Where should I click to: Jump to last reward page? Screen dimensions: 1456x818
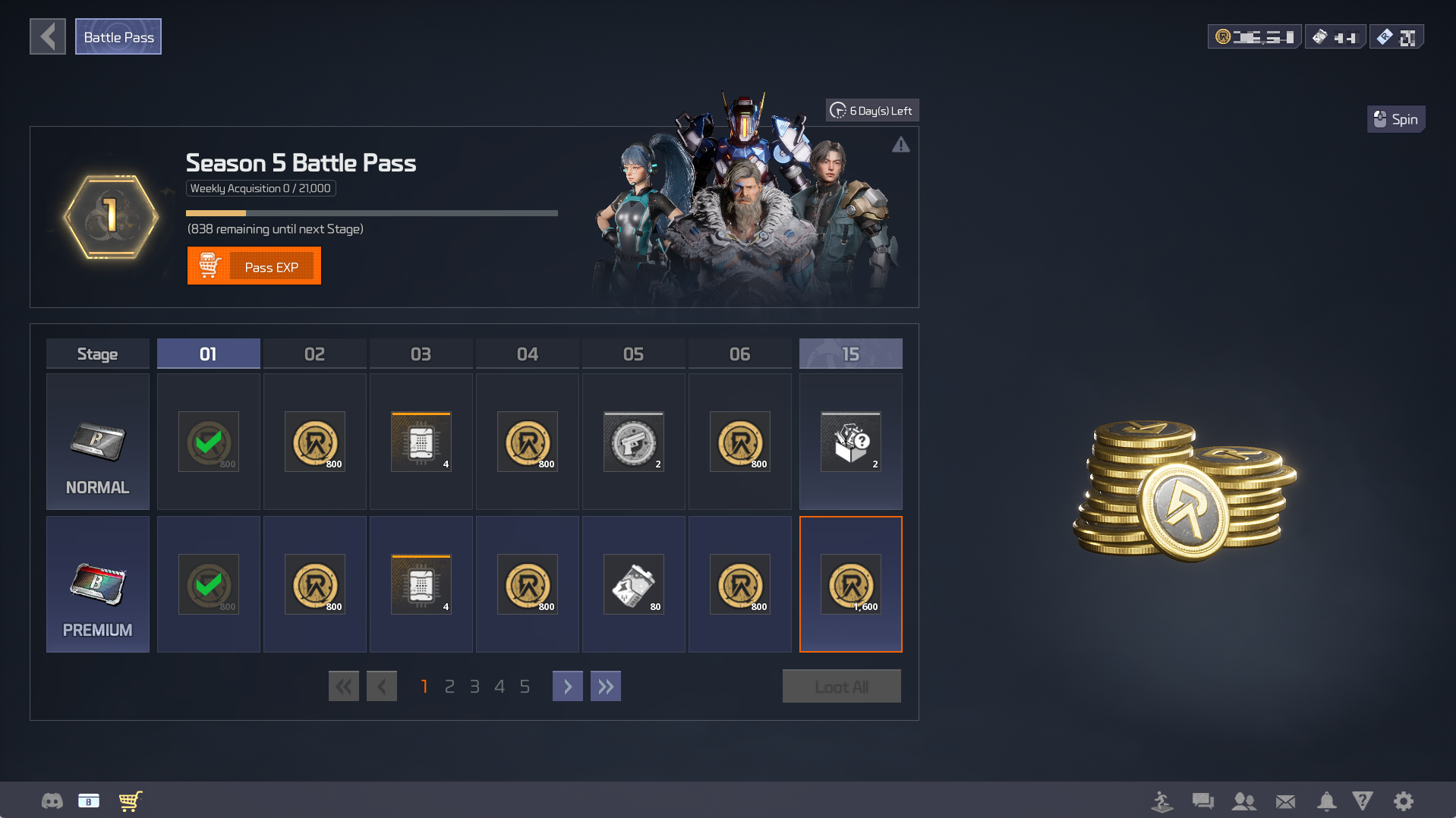pyautogui.click(x=605, y=686)
